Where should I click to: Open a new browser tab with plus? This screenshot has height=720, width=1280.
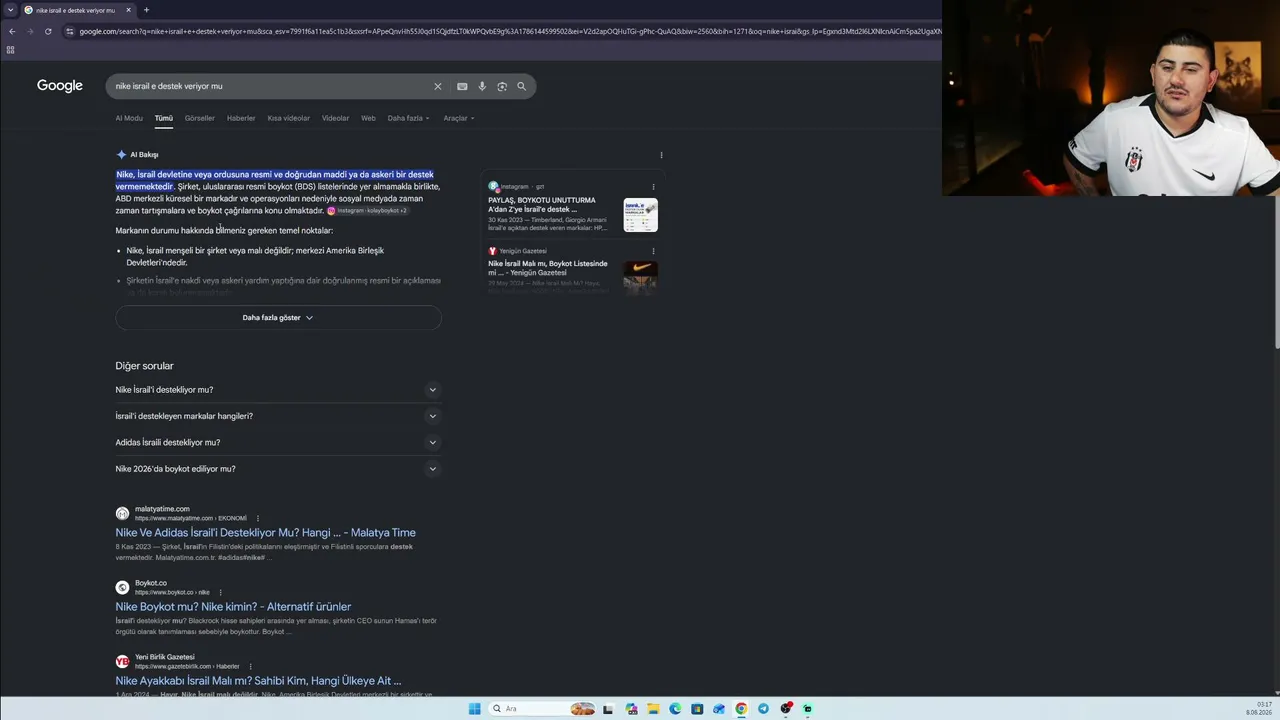(x=146, y=10)
